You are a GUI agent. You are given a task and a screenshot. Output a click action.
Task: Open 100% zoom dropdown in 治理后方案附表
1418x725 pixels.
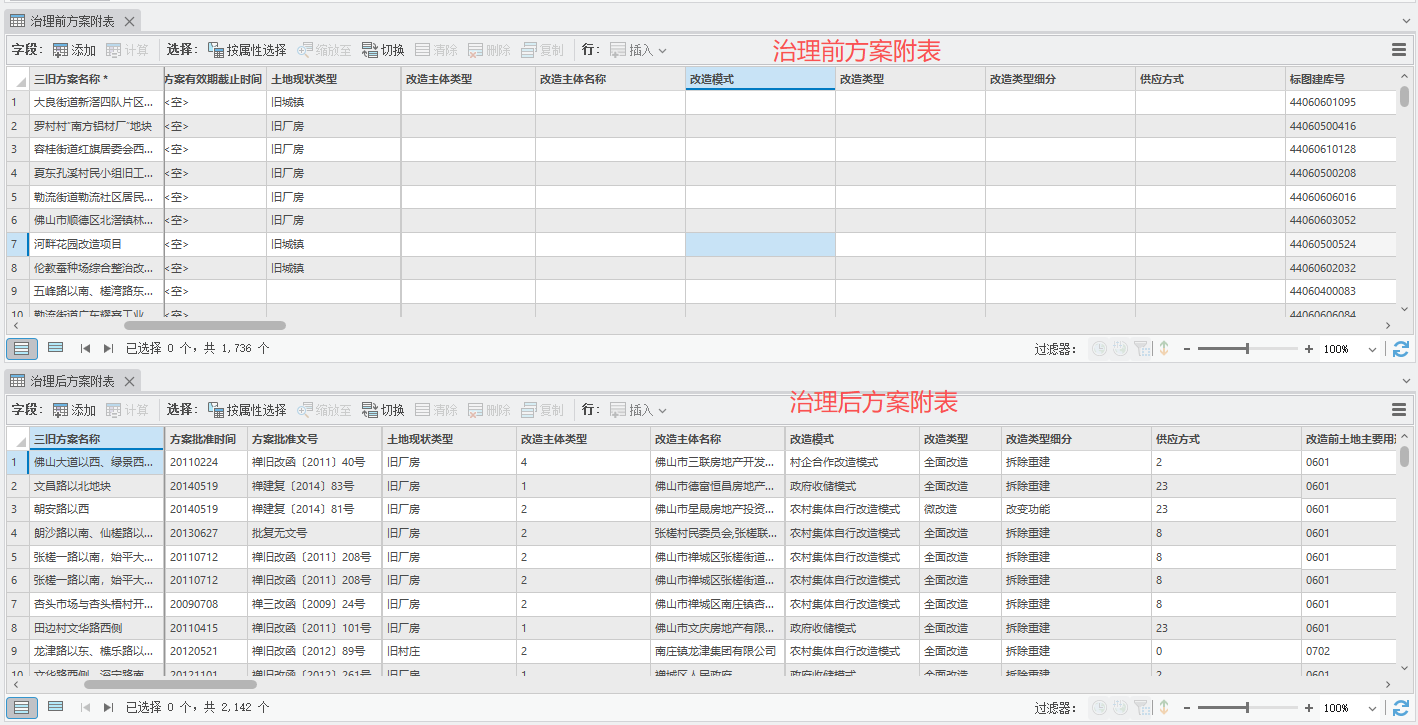[1372, 709]
